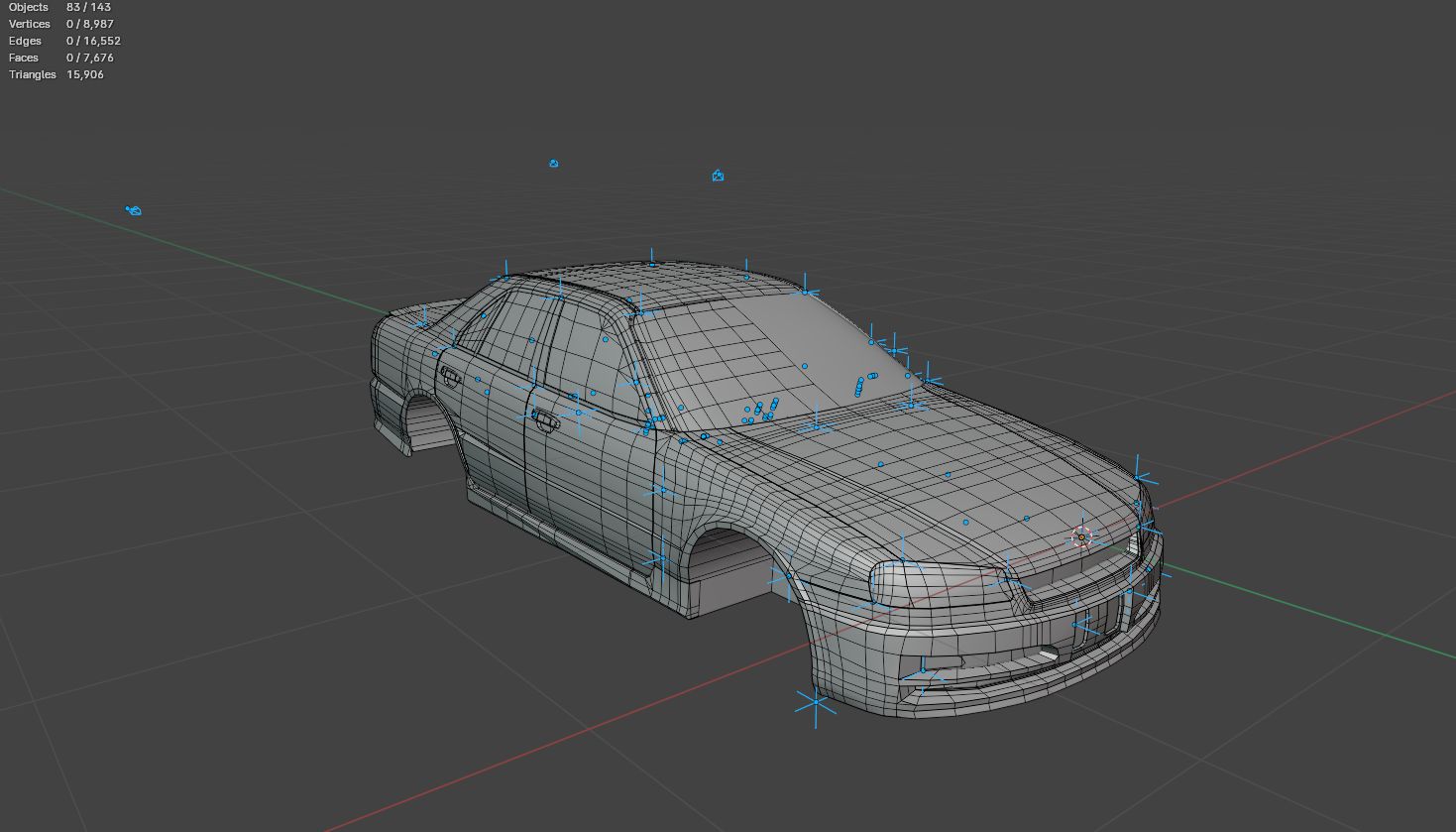Screen dimensions: 1456x832
Task: Select the leftmost camera object above the car
Action: [x=134, y=210]
